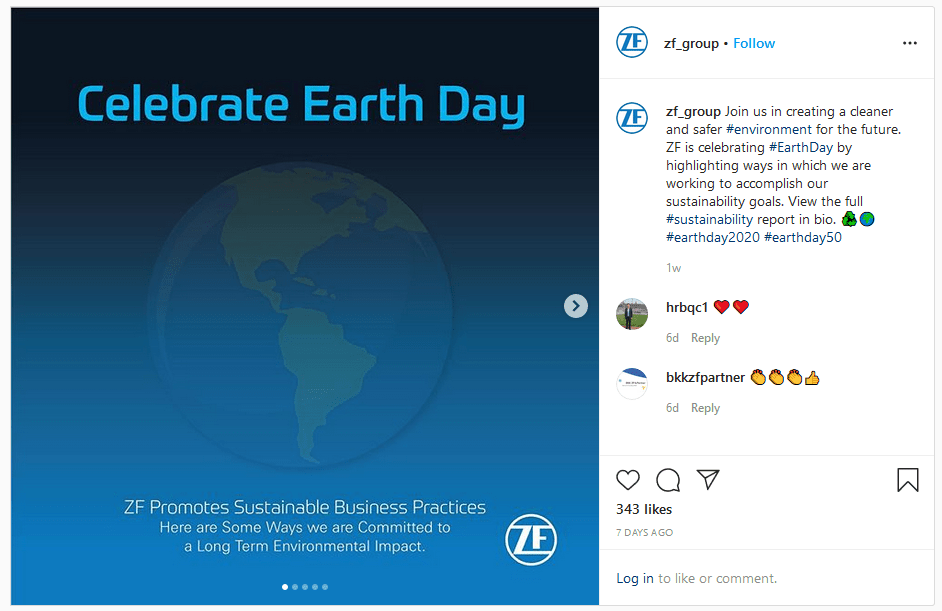Follow the zf_group account
The width and height of the screenshot is (942, 611).
754,43
